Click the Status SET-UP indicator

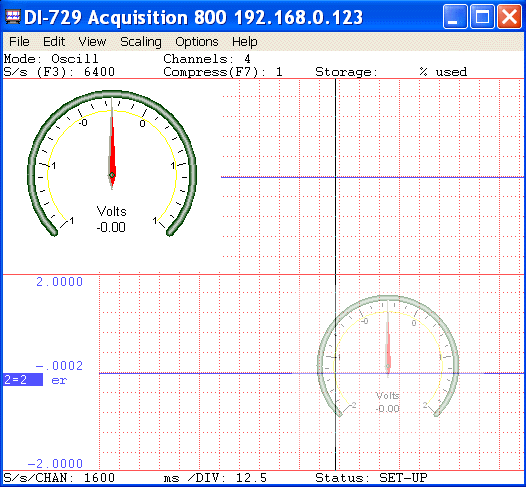coord(371,477)
